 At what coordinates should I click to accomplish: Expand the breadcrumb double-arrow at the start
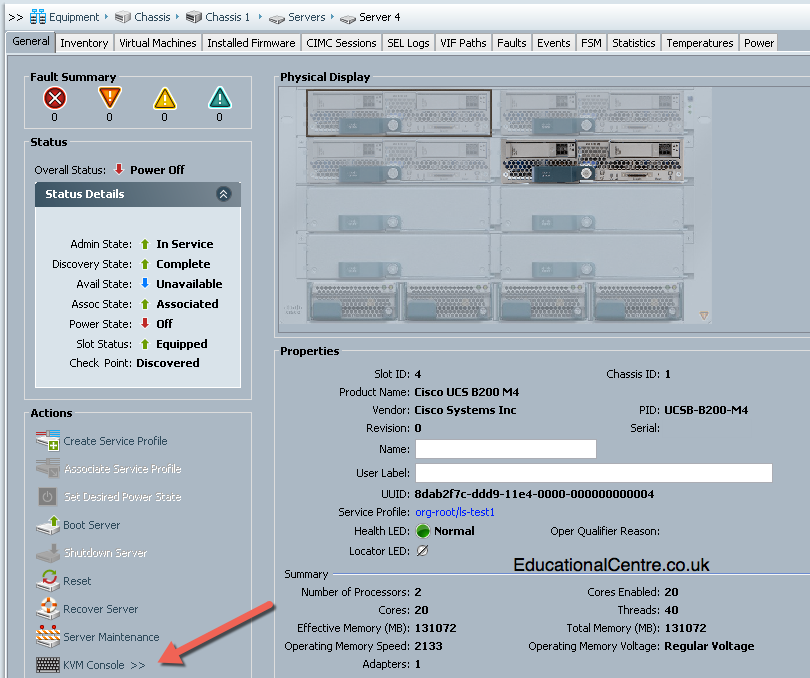point(15,17)
